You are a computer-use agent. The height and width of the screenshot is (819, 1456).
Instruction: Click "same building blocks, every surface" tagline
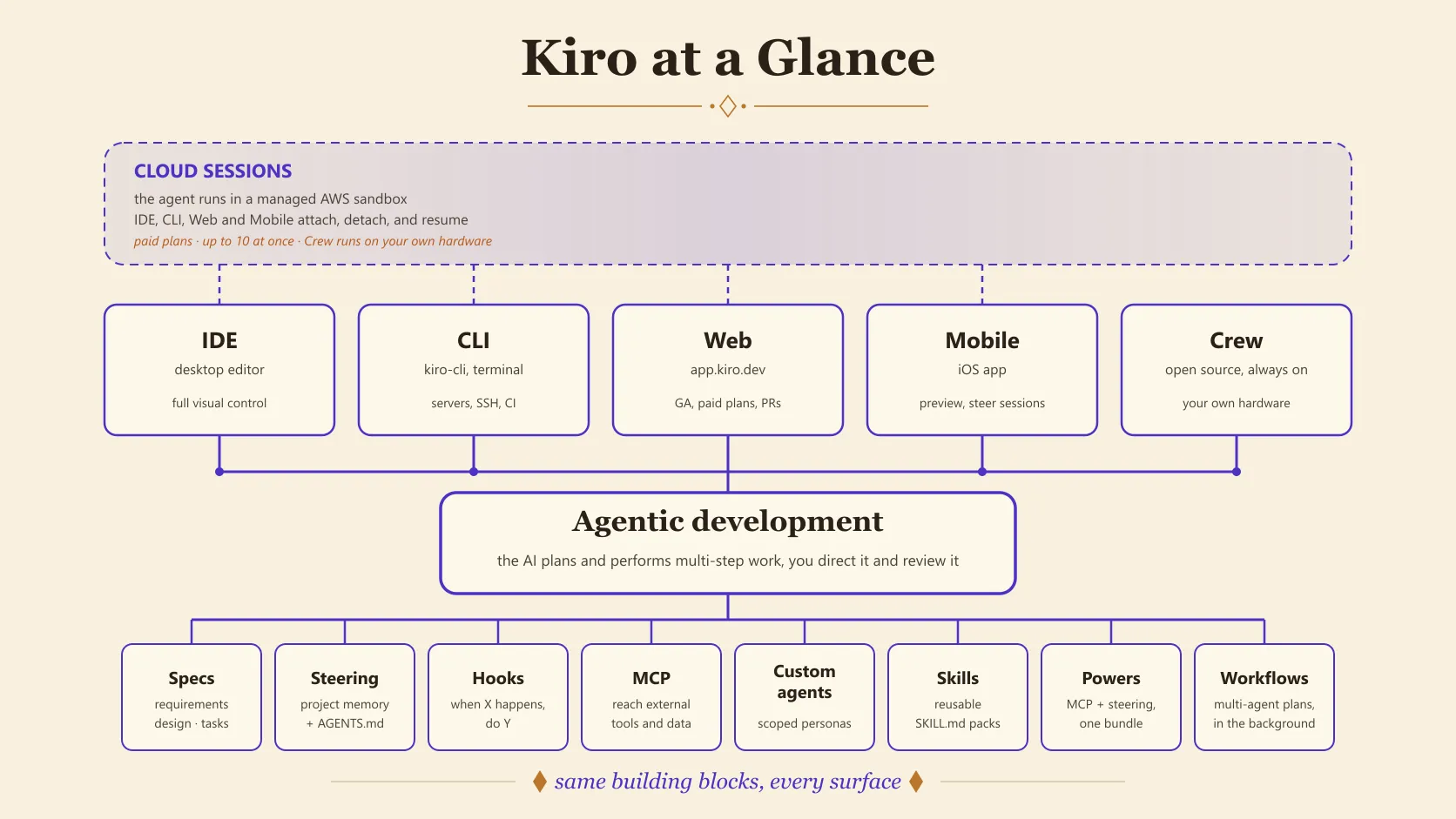[x=728, y=782]
